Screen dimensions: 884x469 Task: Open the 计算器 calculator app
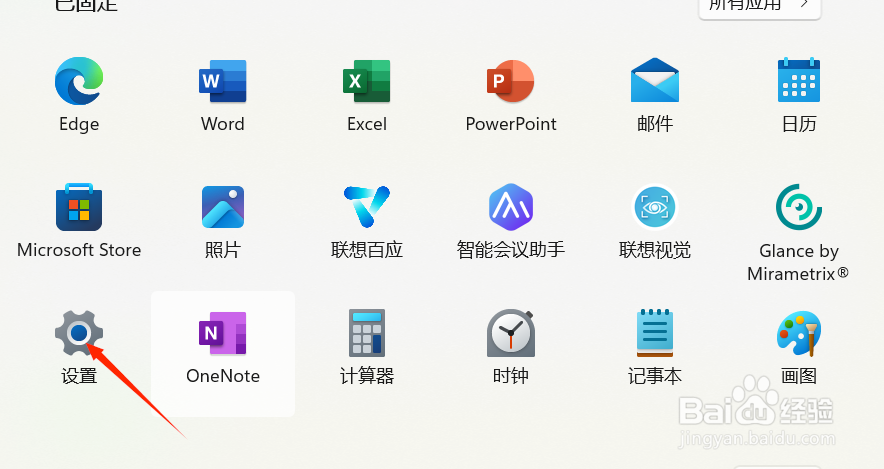pyautogui.click(x=366, y=333)
